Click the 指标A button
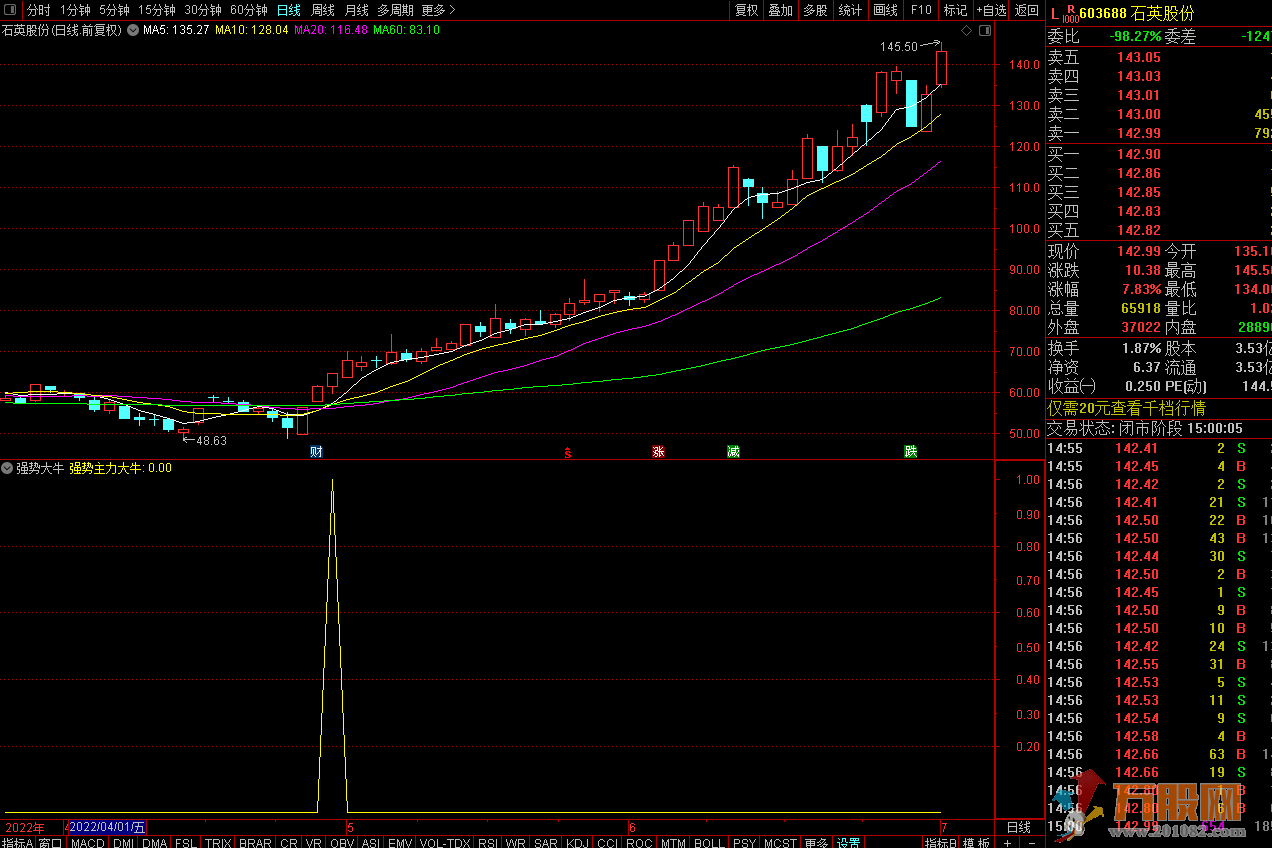 (17, 843)
